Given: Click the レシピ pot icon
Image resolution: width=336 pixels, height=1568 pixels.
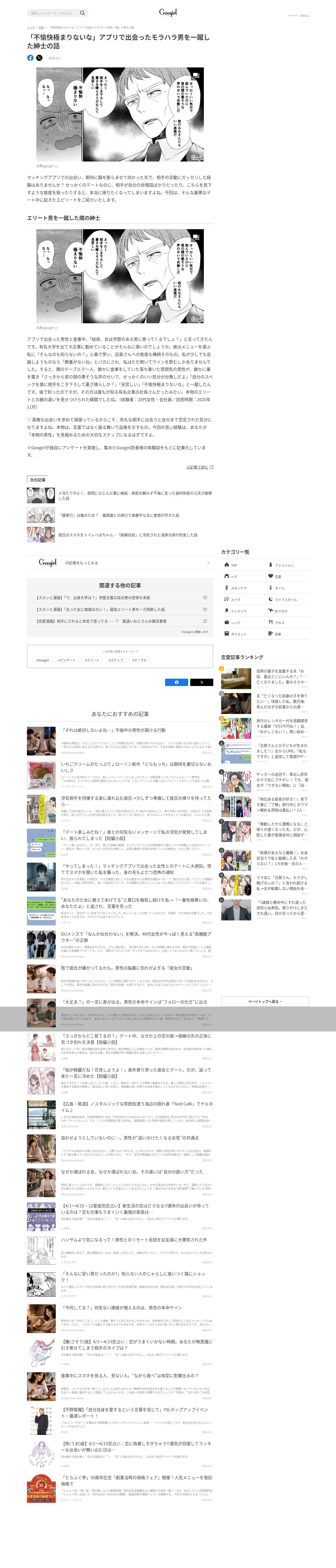Looking at the screenshot, I should [227, 622].
